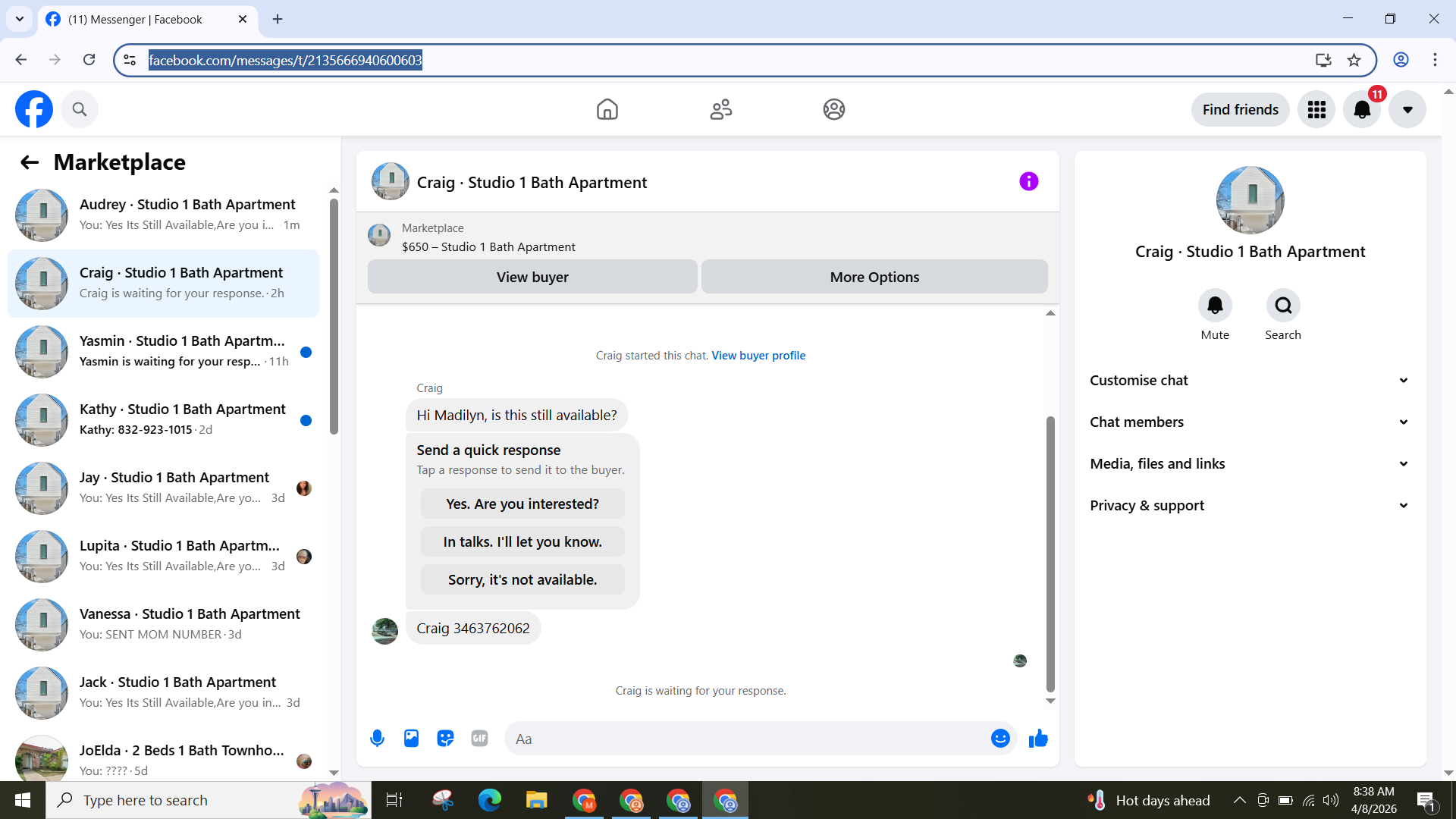Click the purple conversation info icon

pos(1028,181)
